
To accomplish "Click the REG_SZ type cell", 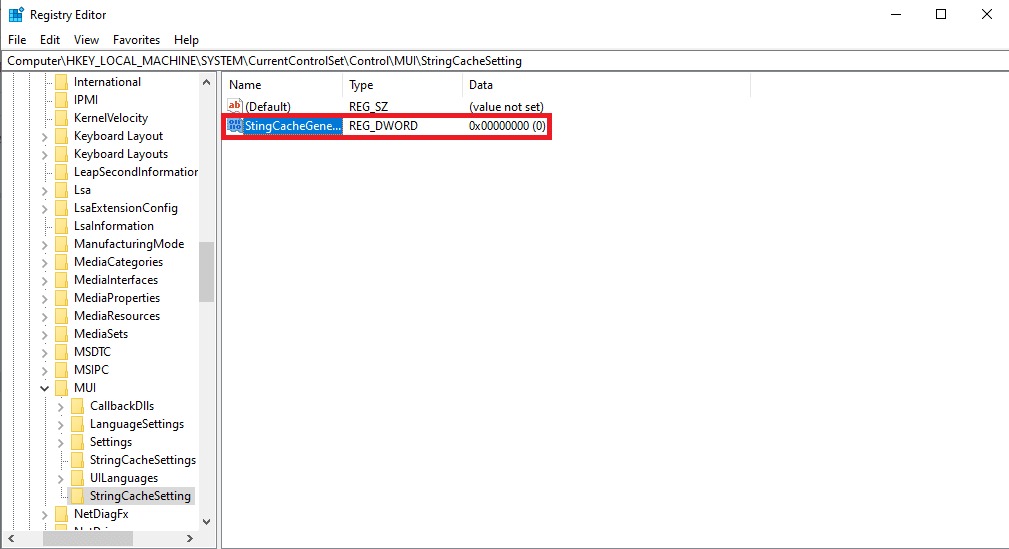I will [x=368, y=107].
